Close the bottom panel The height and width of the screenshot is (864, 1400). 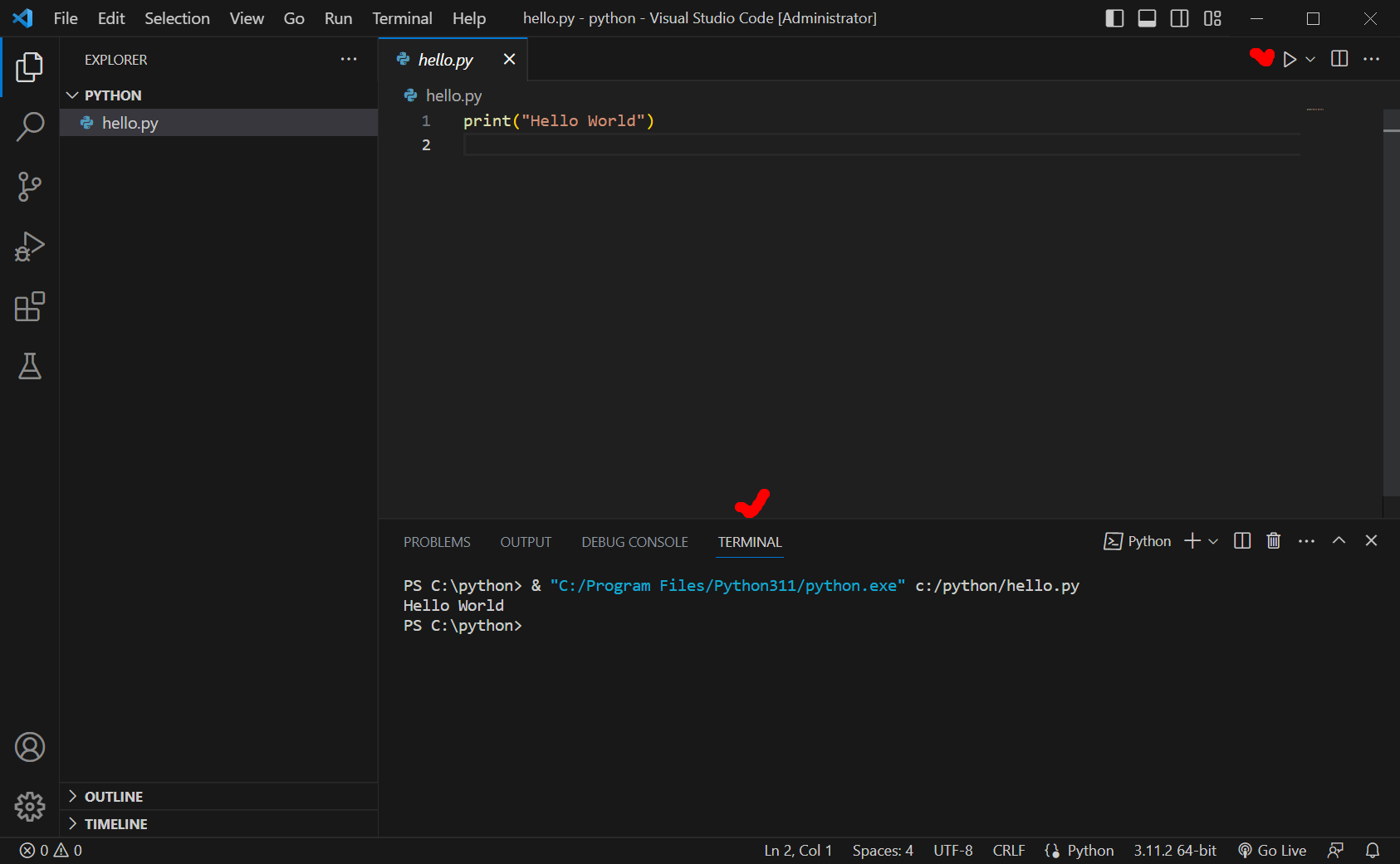coord(1371,540)
